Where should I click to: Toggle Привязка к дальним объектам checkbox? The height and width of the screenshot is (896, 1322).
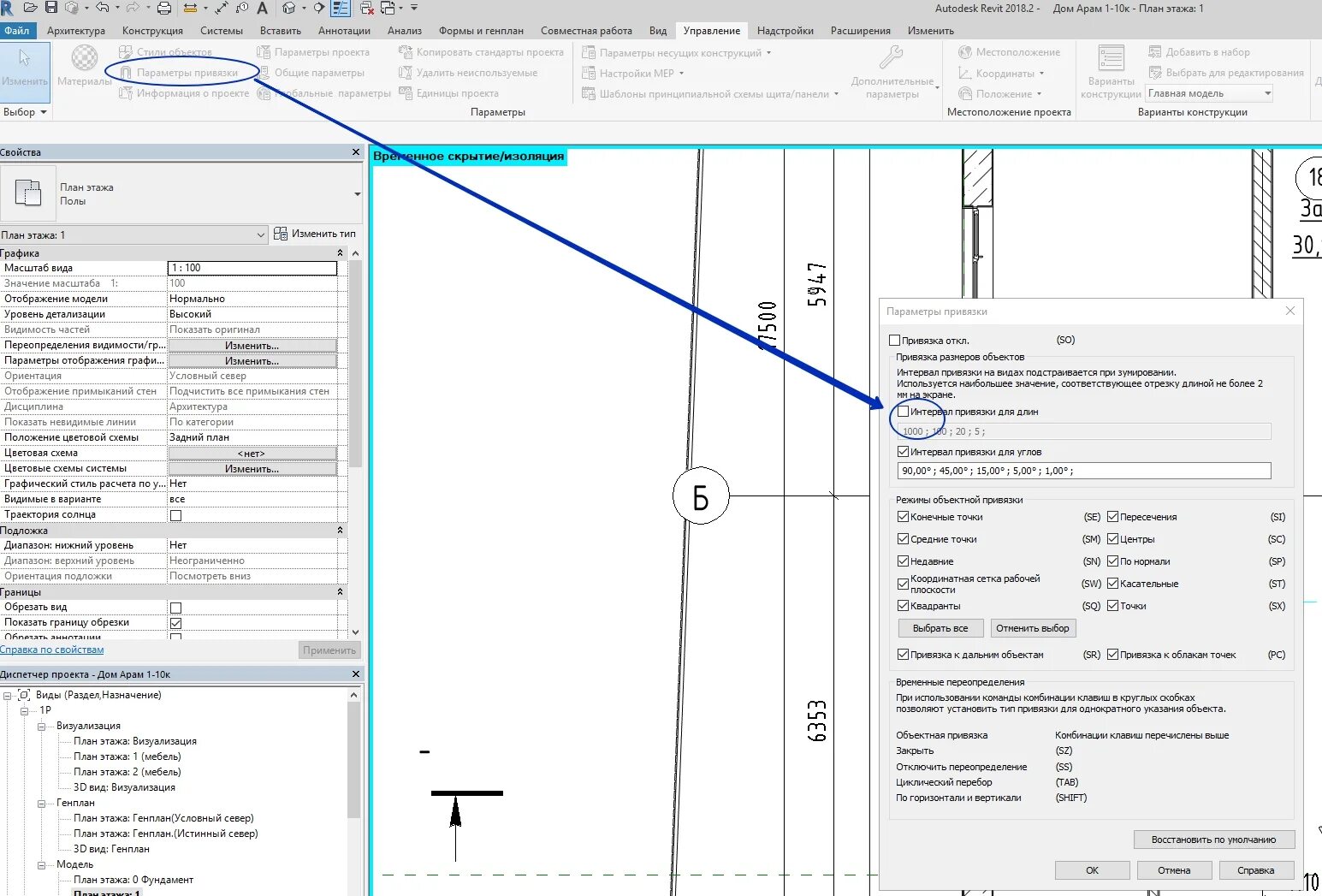point(904,655)
